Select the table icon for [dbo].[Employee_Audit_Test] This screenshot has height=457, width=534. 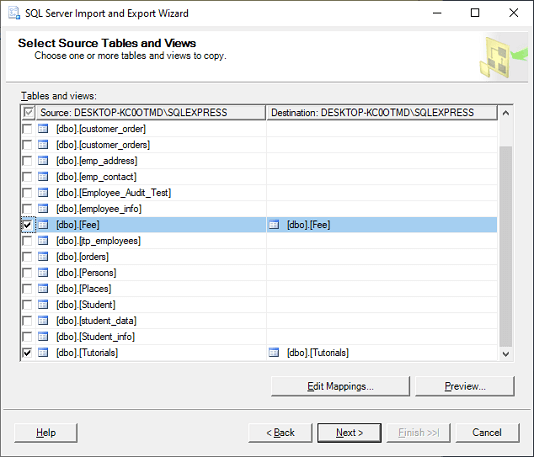click(43, 193)
